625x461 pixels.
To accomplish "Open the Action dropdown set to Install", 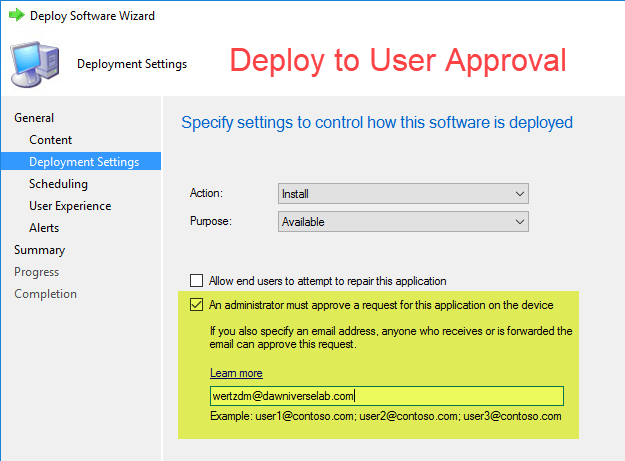I will (x=402, y=193).
